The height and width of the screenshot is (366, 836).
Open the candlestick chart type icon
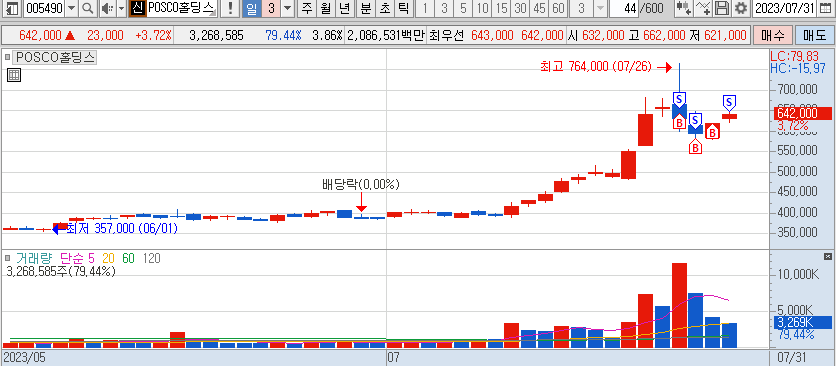[x=684, y=8]
